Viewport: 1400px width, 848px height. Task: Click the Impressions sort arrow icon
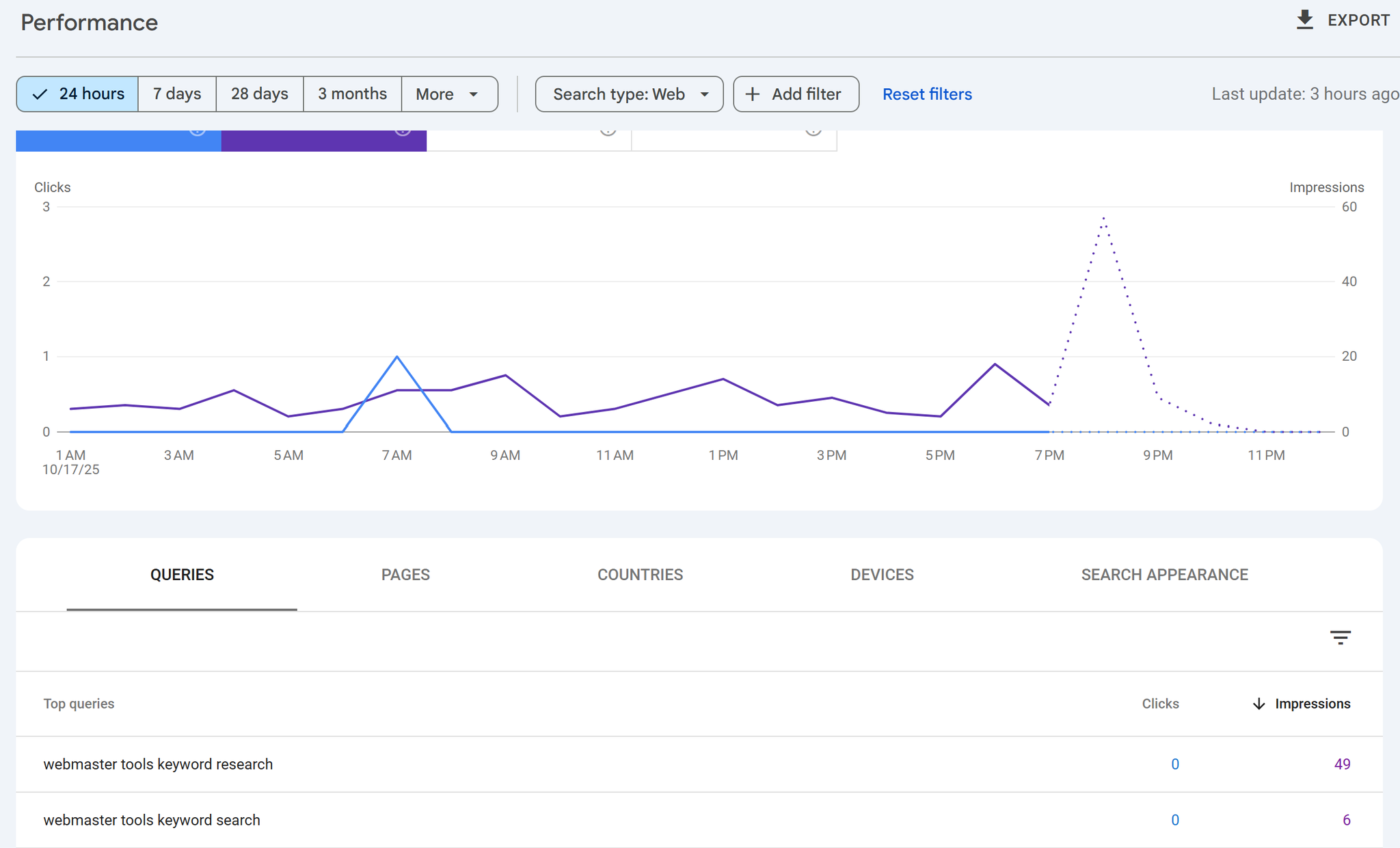[x=1258, y=704]
